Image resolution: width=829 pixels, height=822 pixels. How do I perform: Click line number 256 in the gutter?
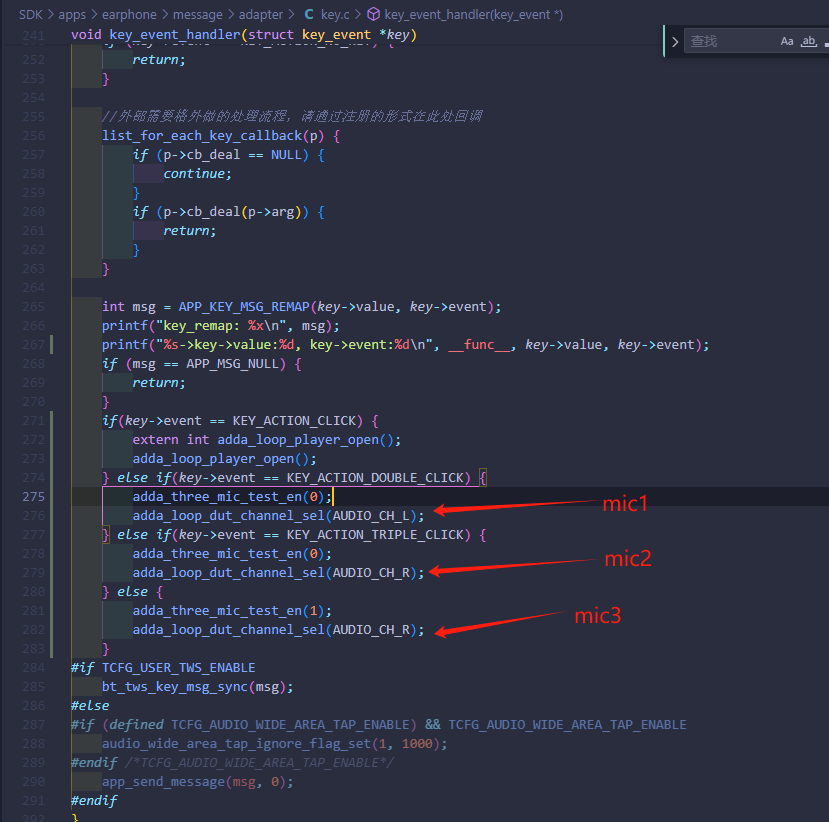[33, 135]
